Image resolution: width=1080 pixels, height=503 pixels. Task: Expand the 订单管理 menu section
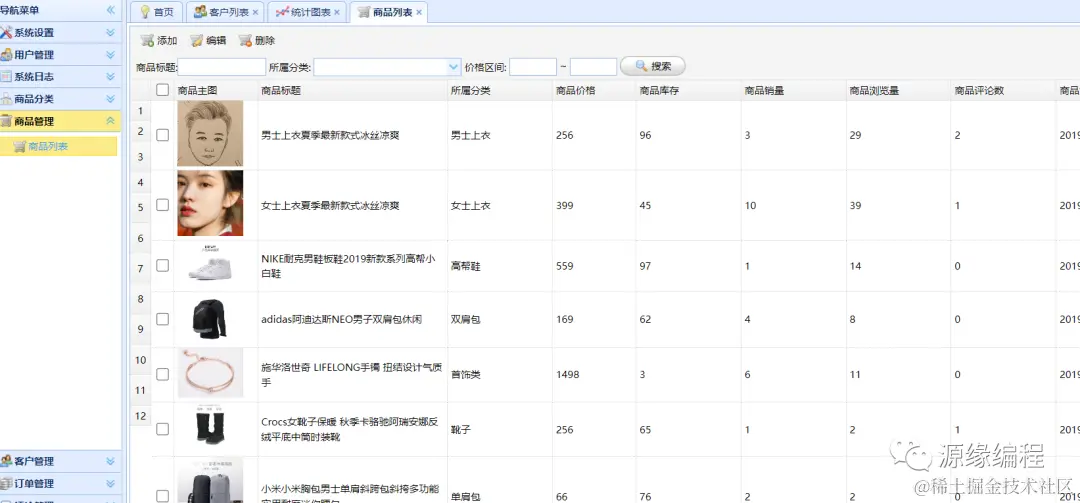point(110,483)
